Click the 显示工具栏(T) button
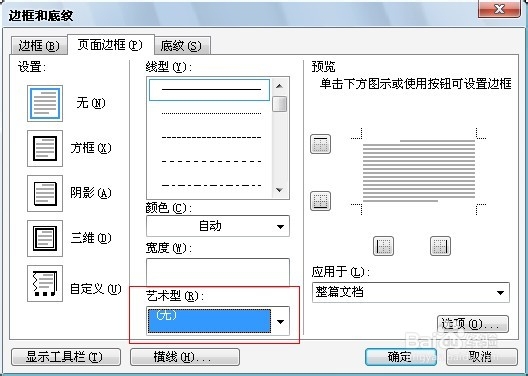This screenshot has width=528, height=376. click(66, 357)
